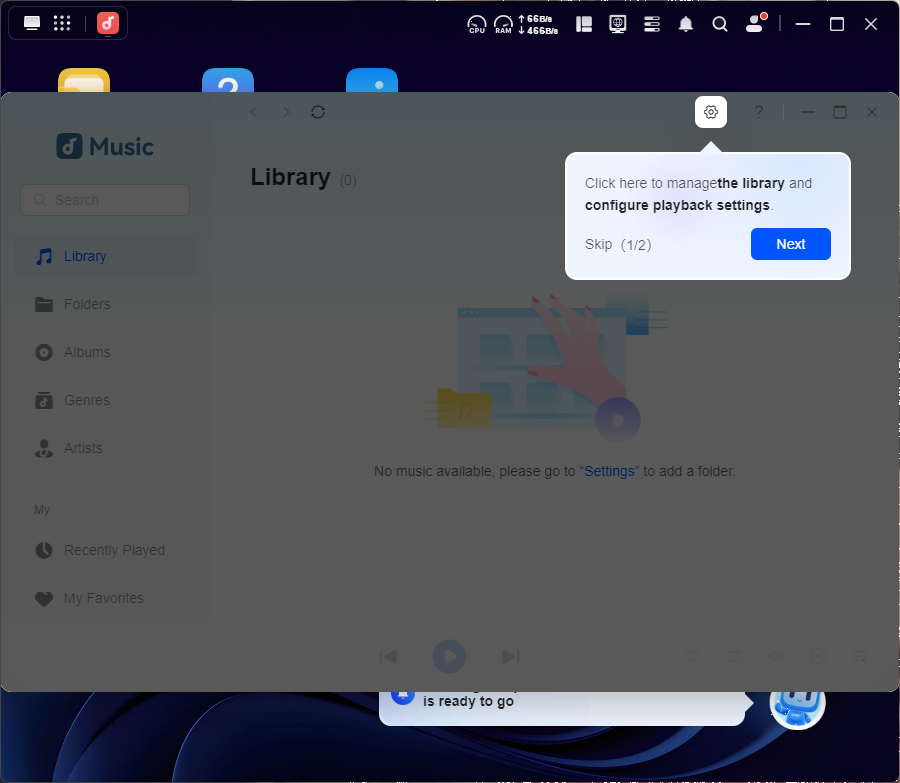Select Library in the sidebar
Screen dimensions: 900x783
coord(85,256)
